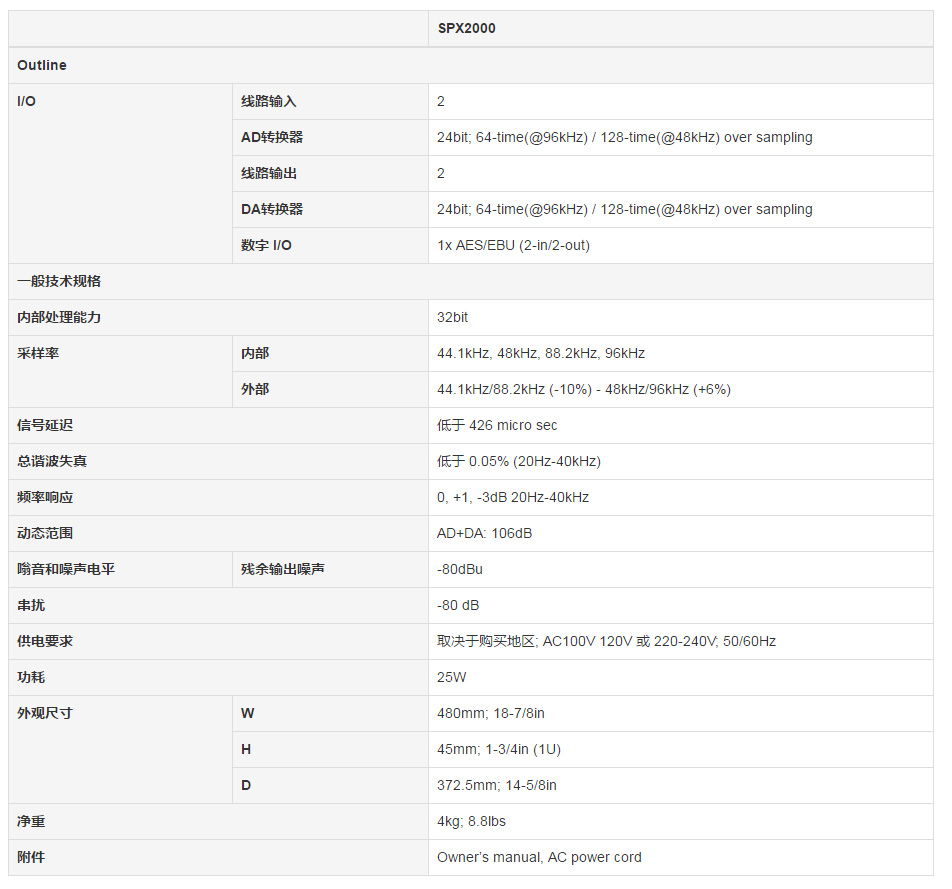The width and height of the screenshot is (952, 889).
Task: Select the AD+DA: 106dB value
Action: tap(484, 533)
